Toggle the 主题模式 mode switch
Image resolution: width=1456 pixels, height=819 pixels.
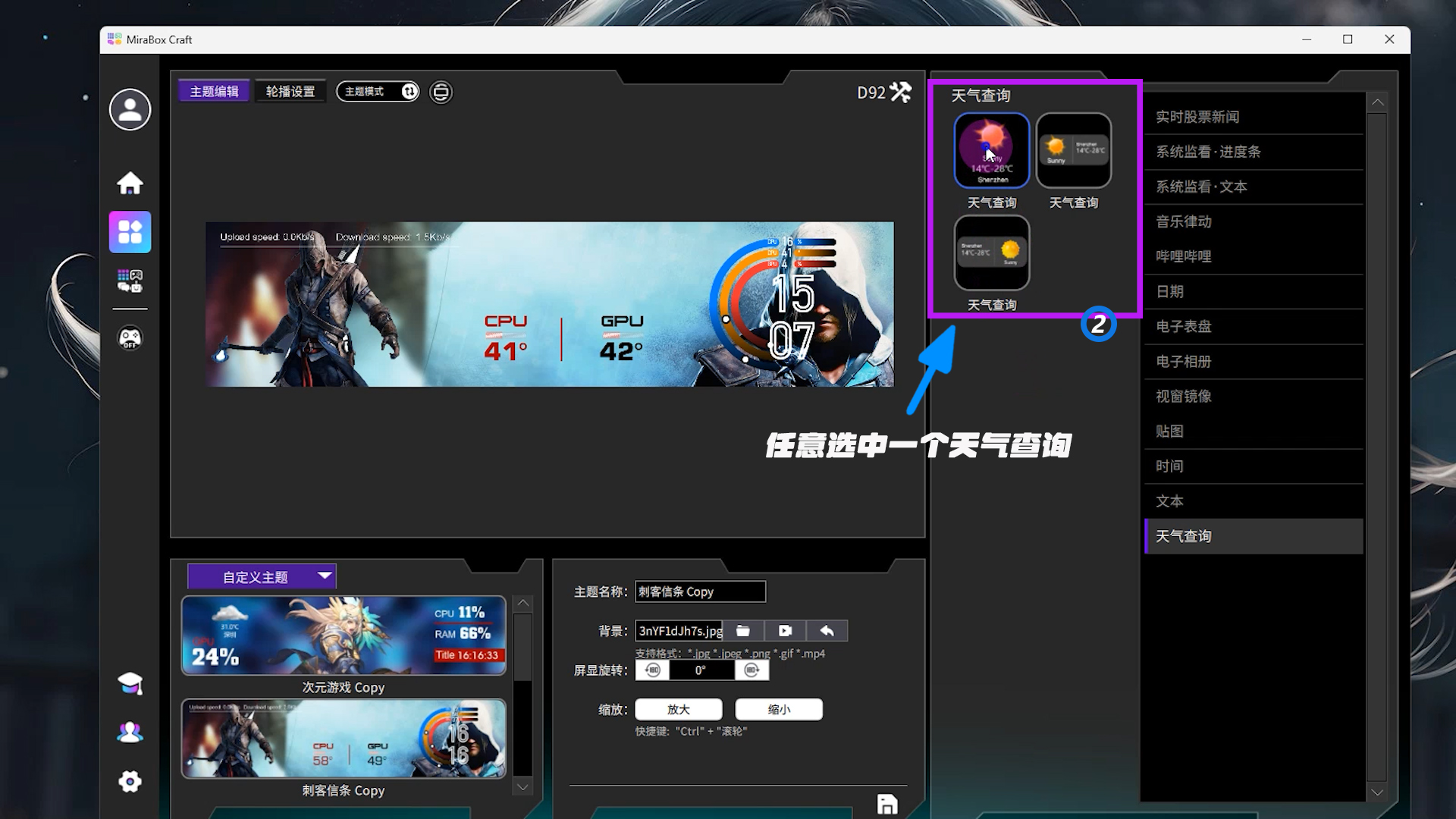(x=378, y=92)
